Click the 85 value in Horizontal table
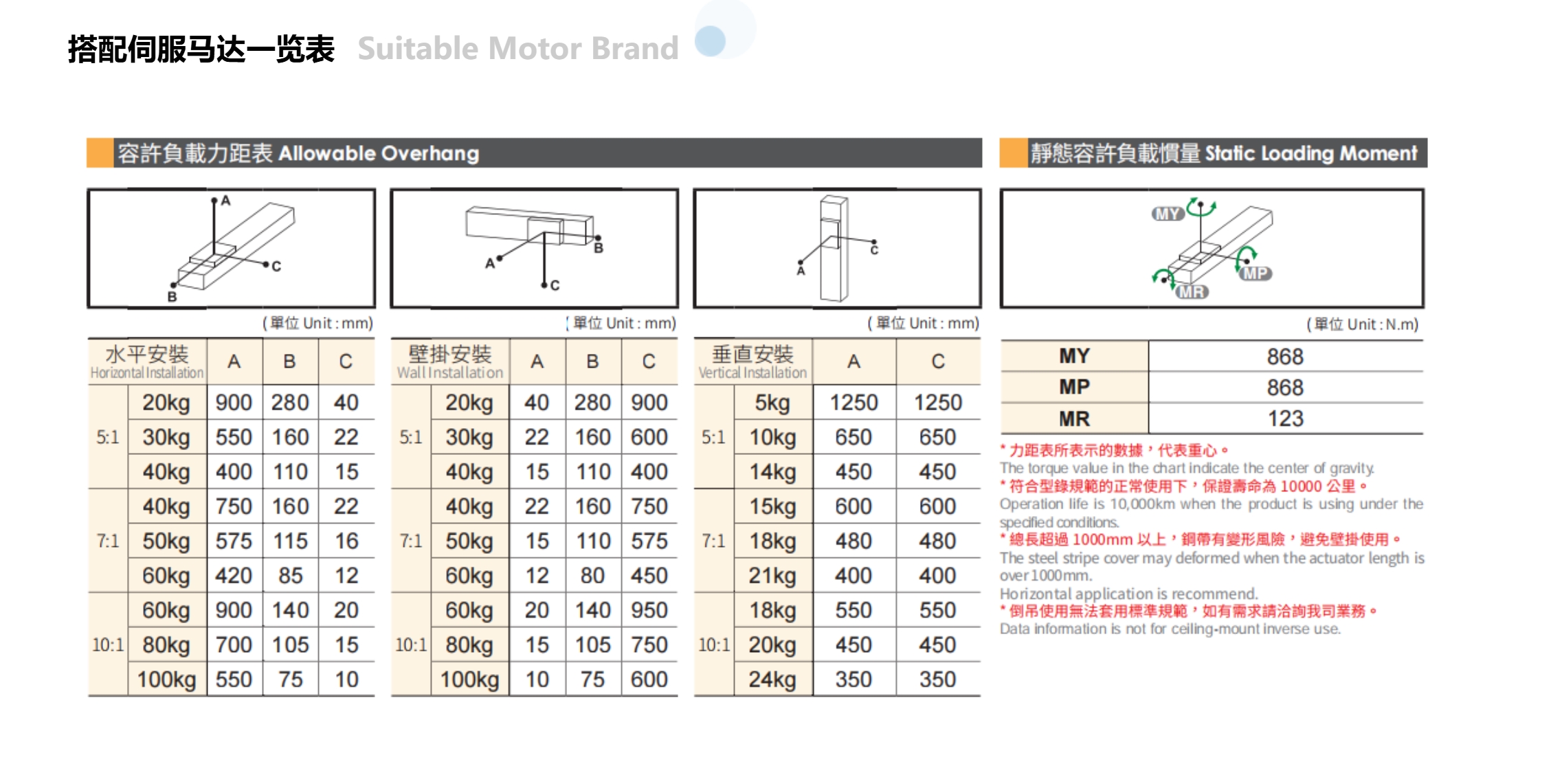Image resolution: width=1551 pixels, height=784 pixels. coord(290,576)
